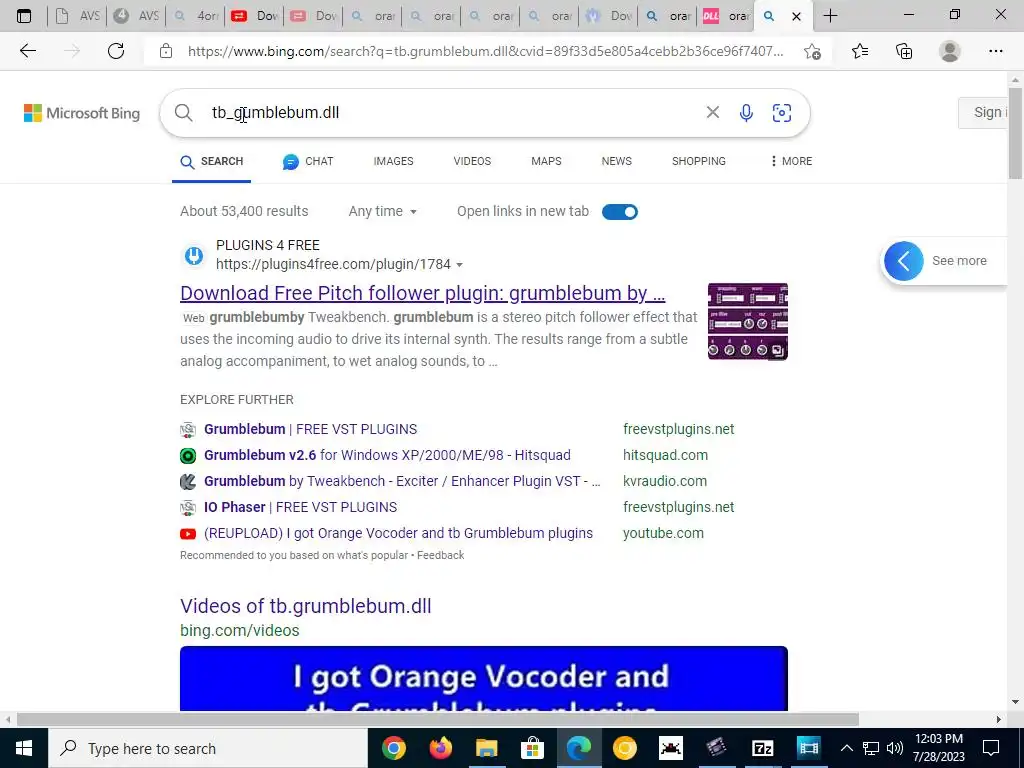
Task: Open REUPLOAD Orange Vocoder YouTube link
Action: coord(398,534)
